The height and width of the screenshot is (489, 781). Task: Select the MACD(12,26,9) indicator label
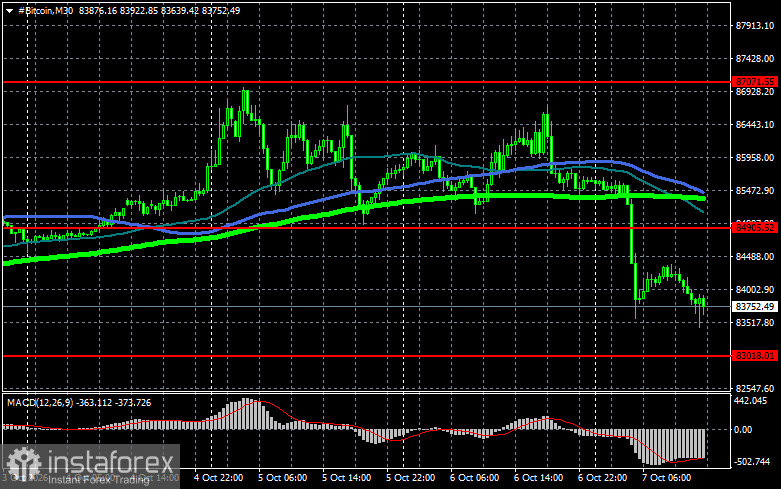(x=39, y=402)
